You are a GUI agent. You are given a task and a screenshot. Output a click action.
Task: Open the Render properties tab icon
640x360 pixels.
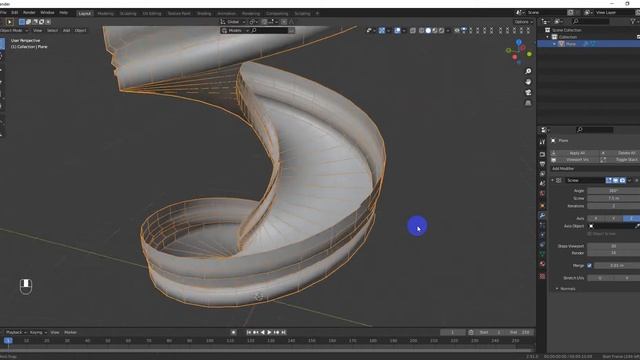click(x=542, y=154)
